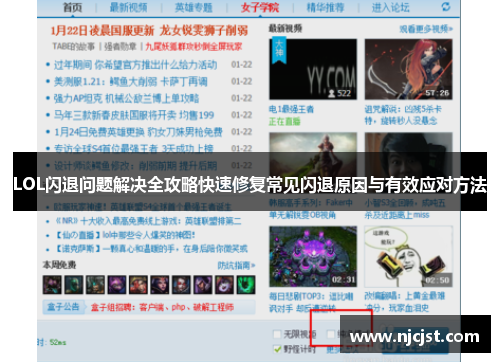
Task: Play the Katarina video thumbnail marked 57:26
Action: (x=408, y=69)
